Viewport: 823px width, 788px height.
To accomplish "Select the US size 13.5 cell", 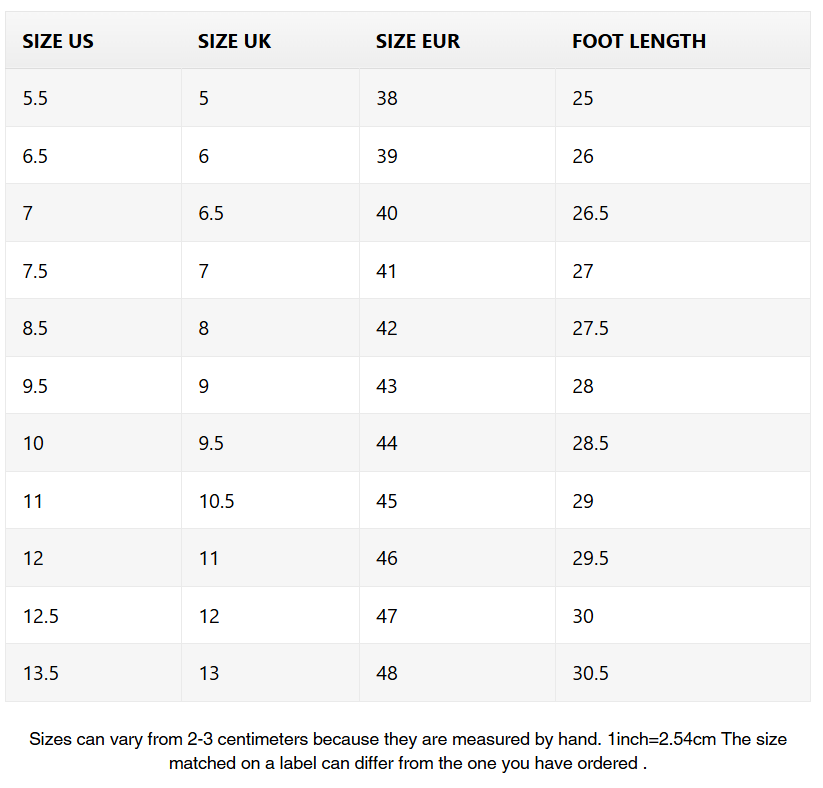I will pyautogui.click(x=93, y=673).
